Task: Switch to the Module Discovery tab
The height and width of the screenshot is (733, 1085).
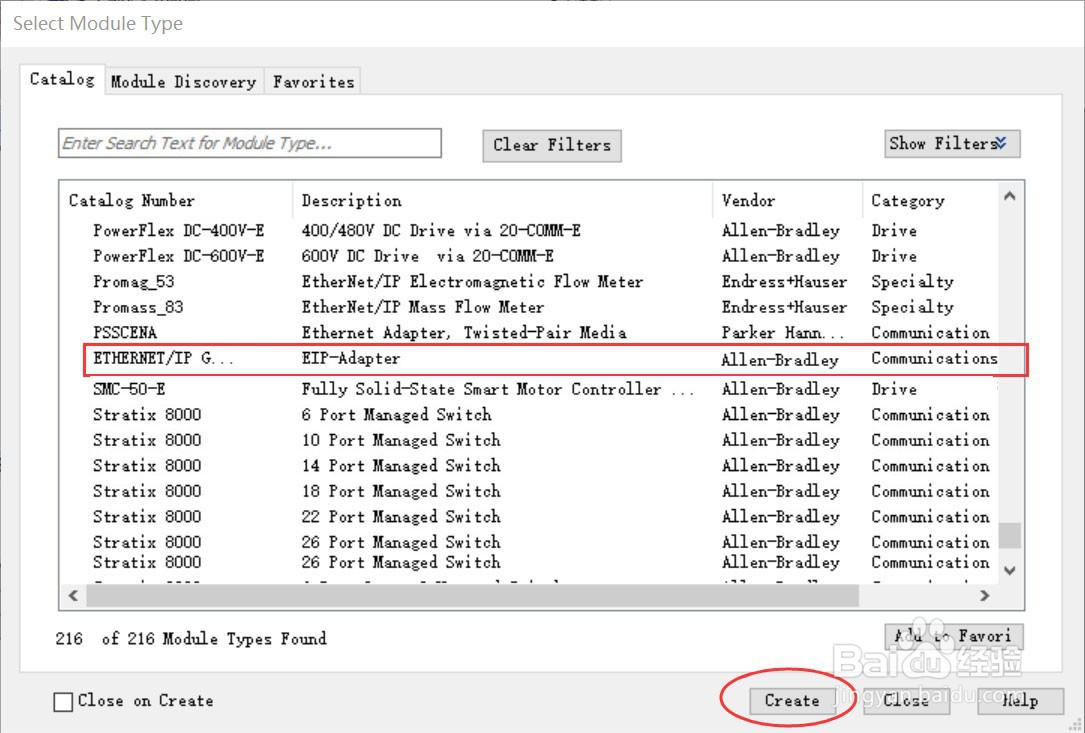Action: (x=183, y=81)
